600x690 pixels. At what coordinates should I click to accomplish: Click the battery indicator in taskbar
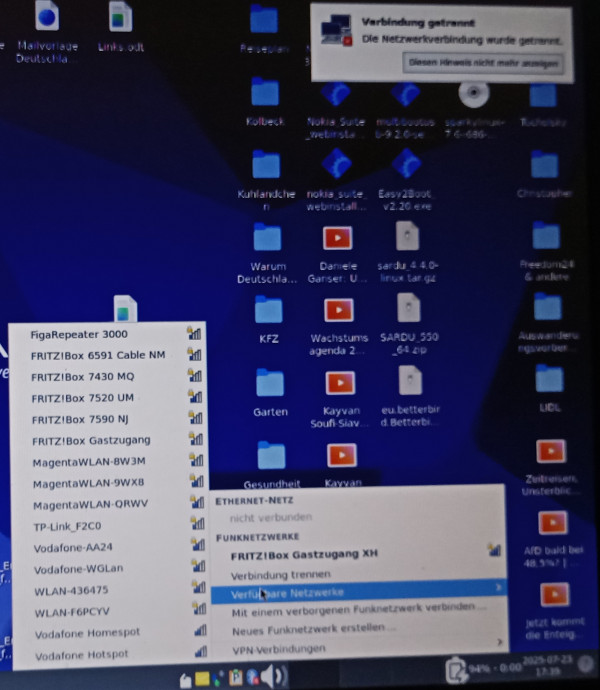pos(455,670)
